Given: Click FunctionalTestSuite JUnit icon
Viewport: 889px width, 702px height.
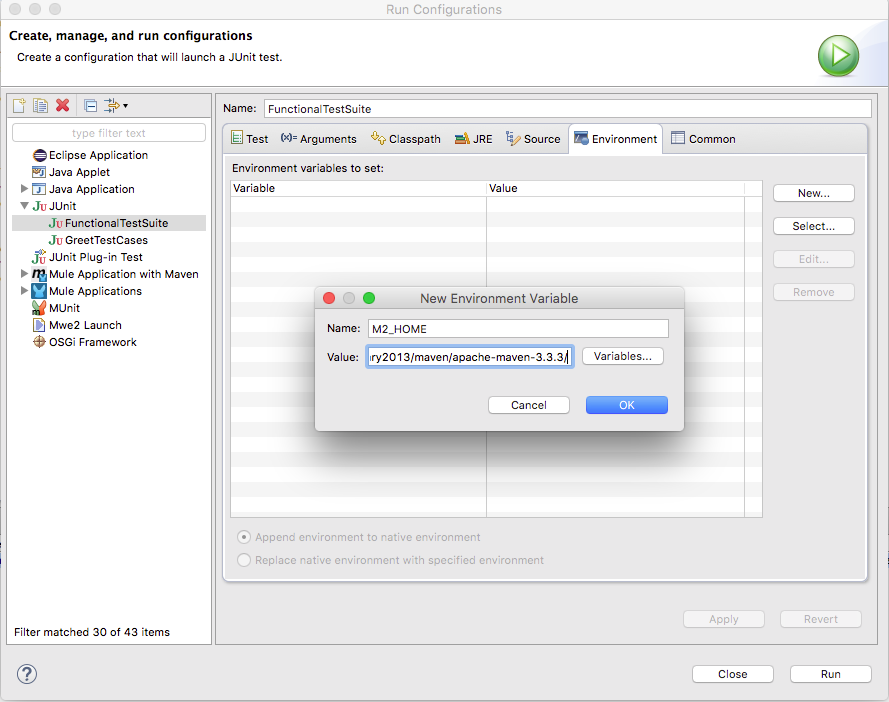Looking at the screenshot, I should pos(55,223).
